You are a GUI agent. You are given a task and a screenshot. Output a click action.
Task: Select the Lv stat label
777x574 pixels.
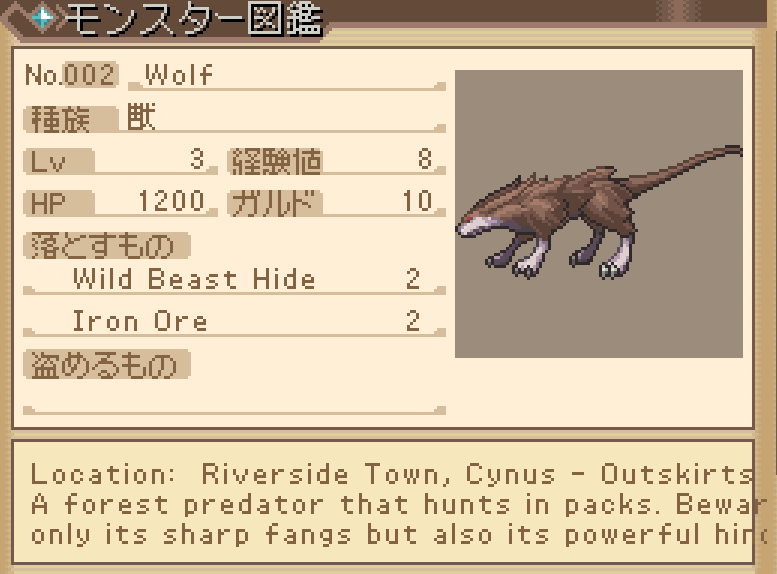coord(58,161)
